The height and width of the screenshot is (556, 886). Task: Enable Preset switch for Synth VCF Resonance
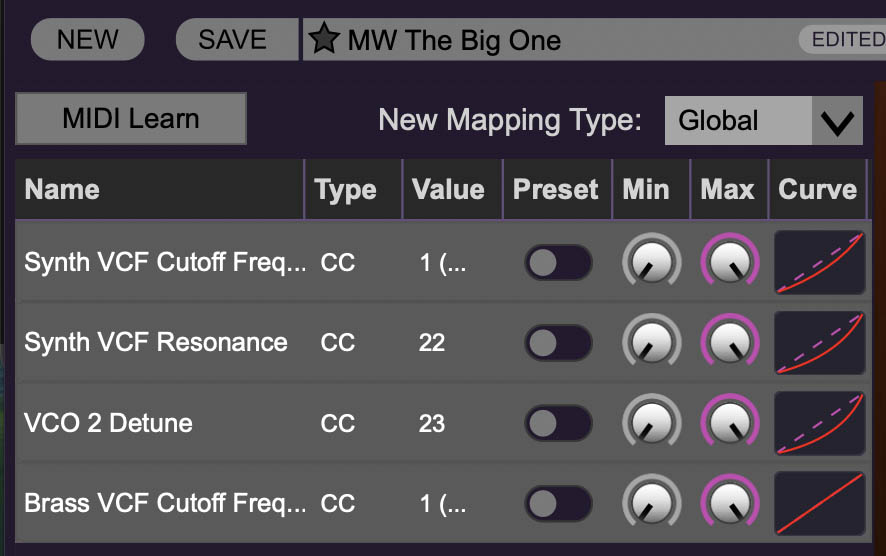(x=558, y=343)
